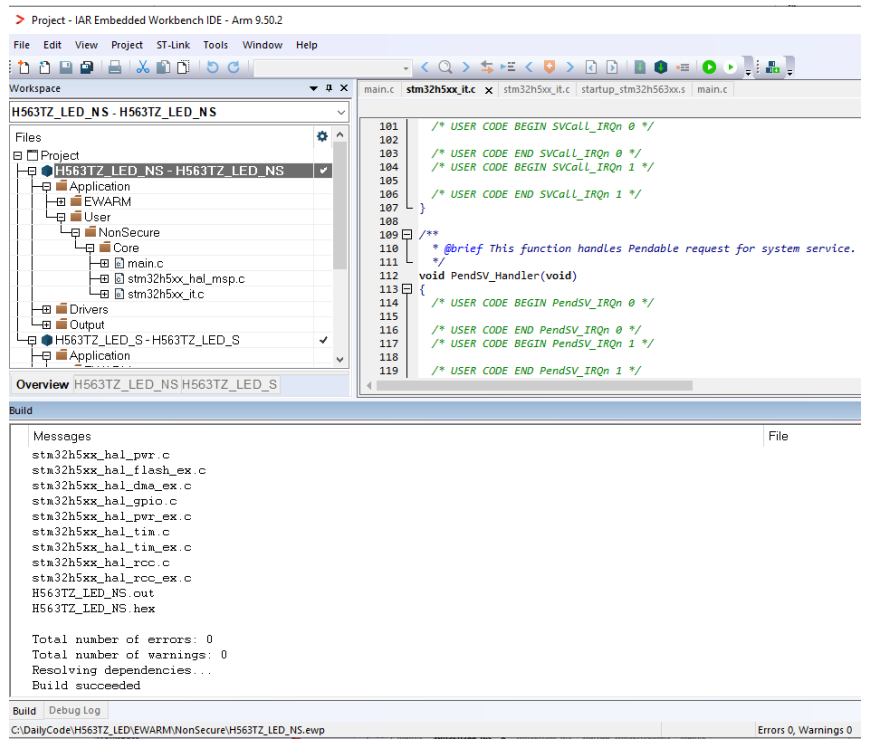Click the Undo arrow icon
The width and height of the screenshot is (873, 750).
pos(213,67)
